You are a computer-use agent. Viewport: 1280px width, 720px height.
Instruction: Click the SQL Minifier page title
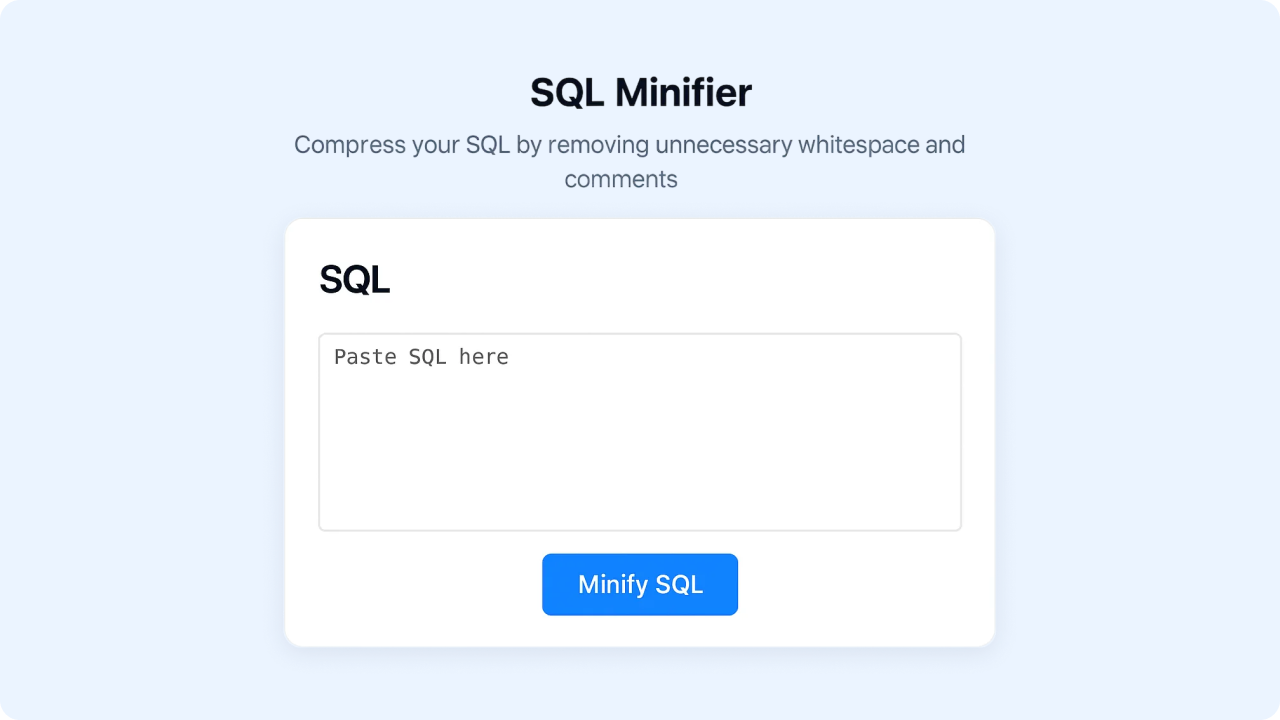640,92
